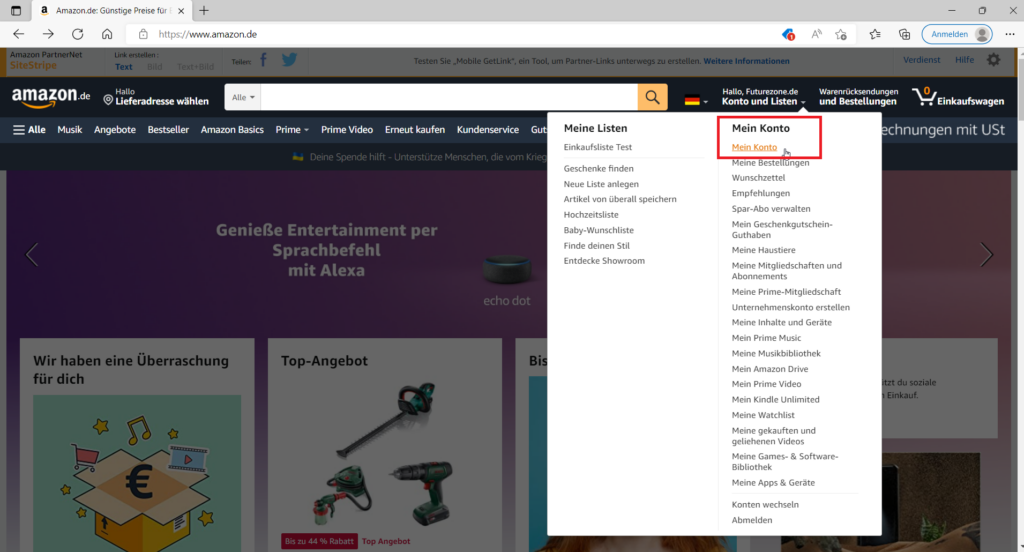Screen dimensions: 1024x552
Task: Open Wunschzettel menu entry
Action: click(758, 178)
